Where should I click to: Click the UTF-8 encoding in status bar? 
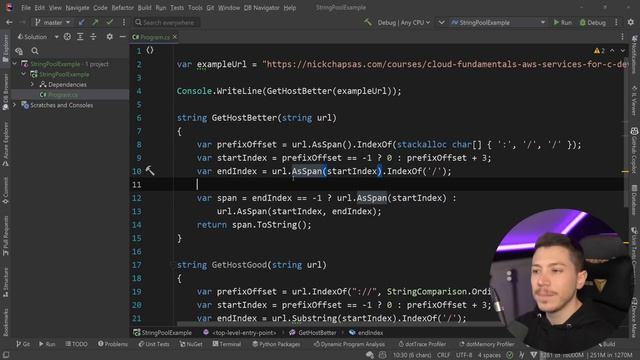[464, 355]
